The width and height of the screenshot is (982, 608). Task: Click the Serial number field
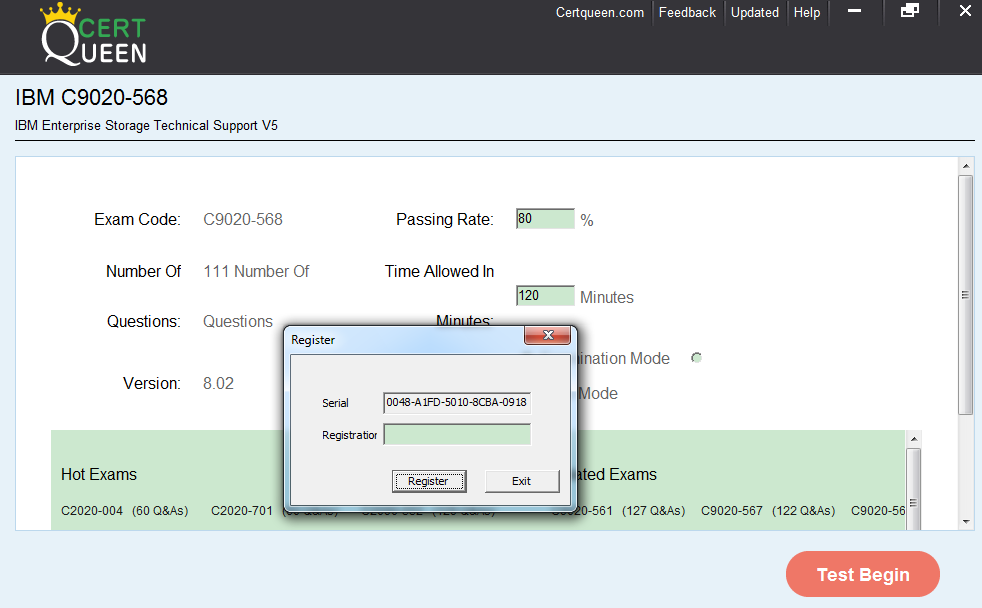pos(457,403)
